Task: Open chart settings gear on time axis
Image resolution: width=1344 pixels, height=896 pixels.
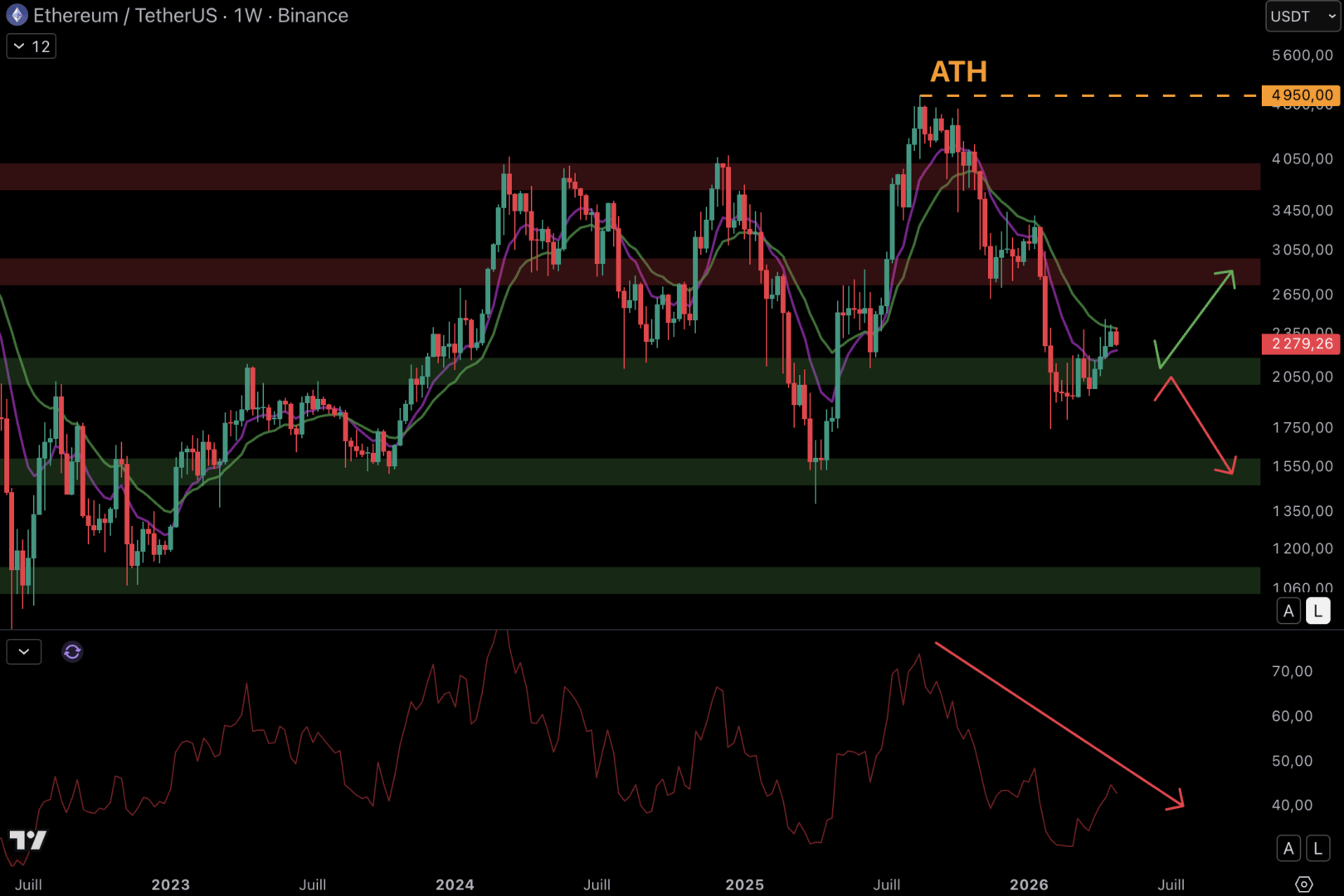Action: click(1303, 884)
